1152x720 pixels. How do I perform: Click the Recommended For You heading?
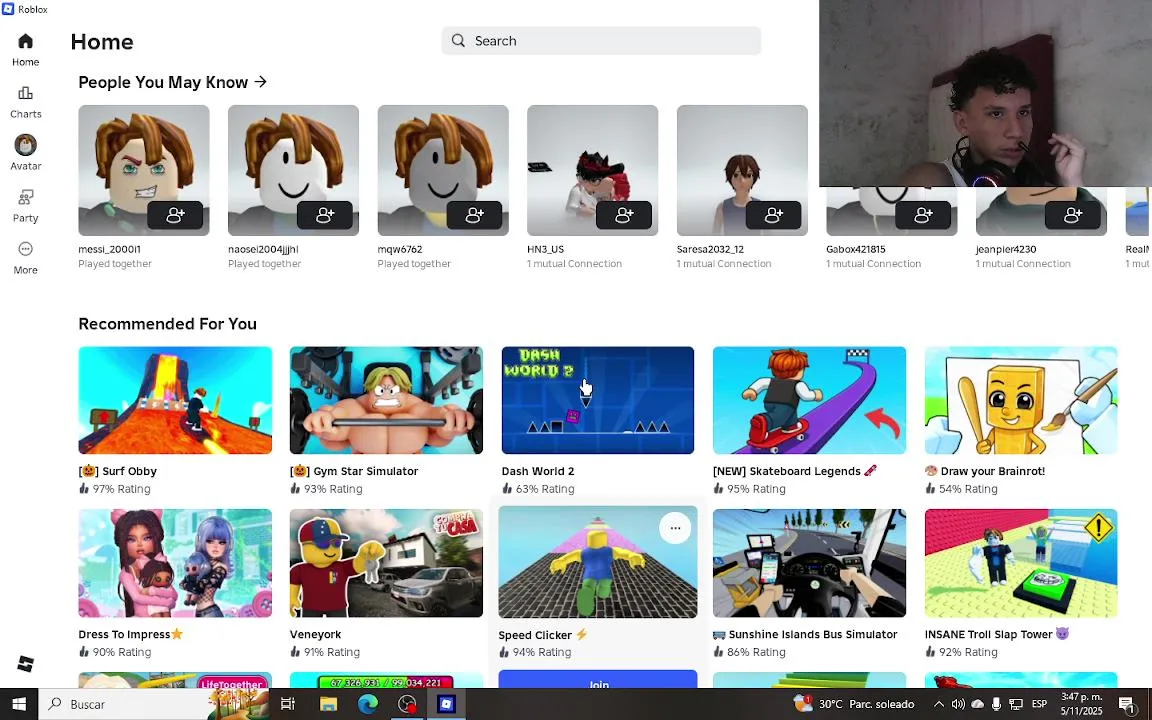168,324
